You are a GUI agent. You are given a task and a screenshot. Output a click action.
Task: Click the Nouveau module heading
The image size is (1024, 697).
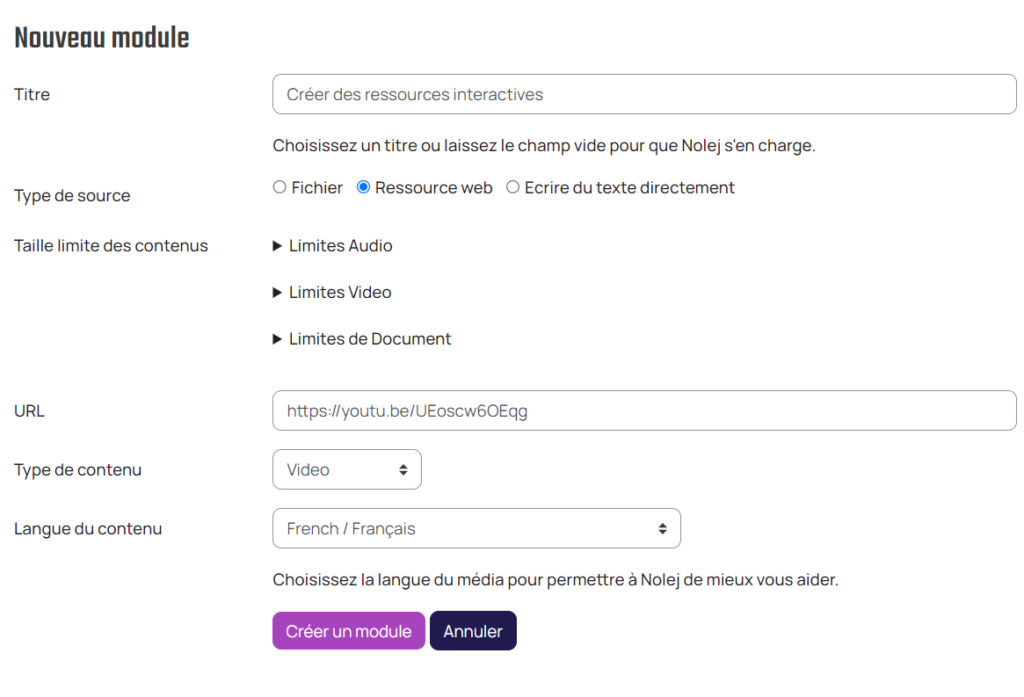102,38
